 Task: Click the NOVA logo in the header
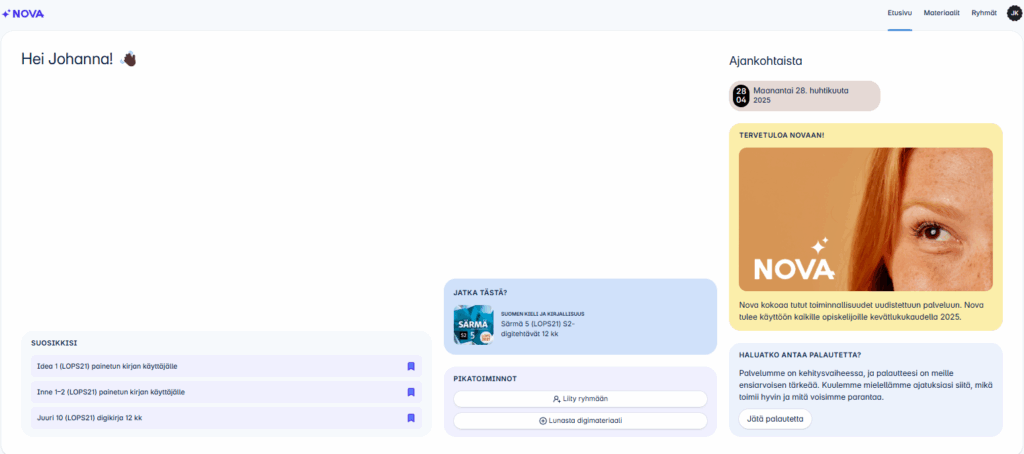24,13
